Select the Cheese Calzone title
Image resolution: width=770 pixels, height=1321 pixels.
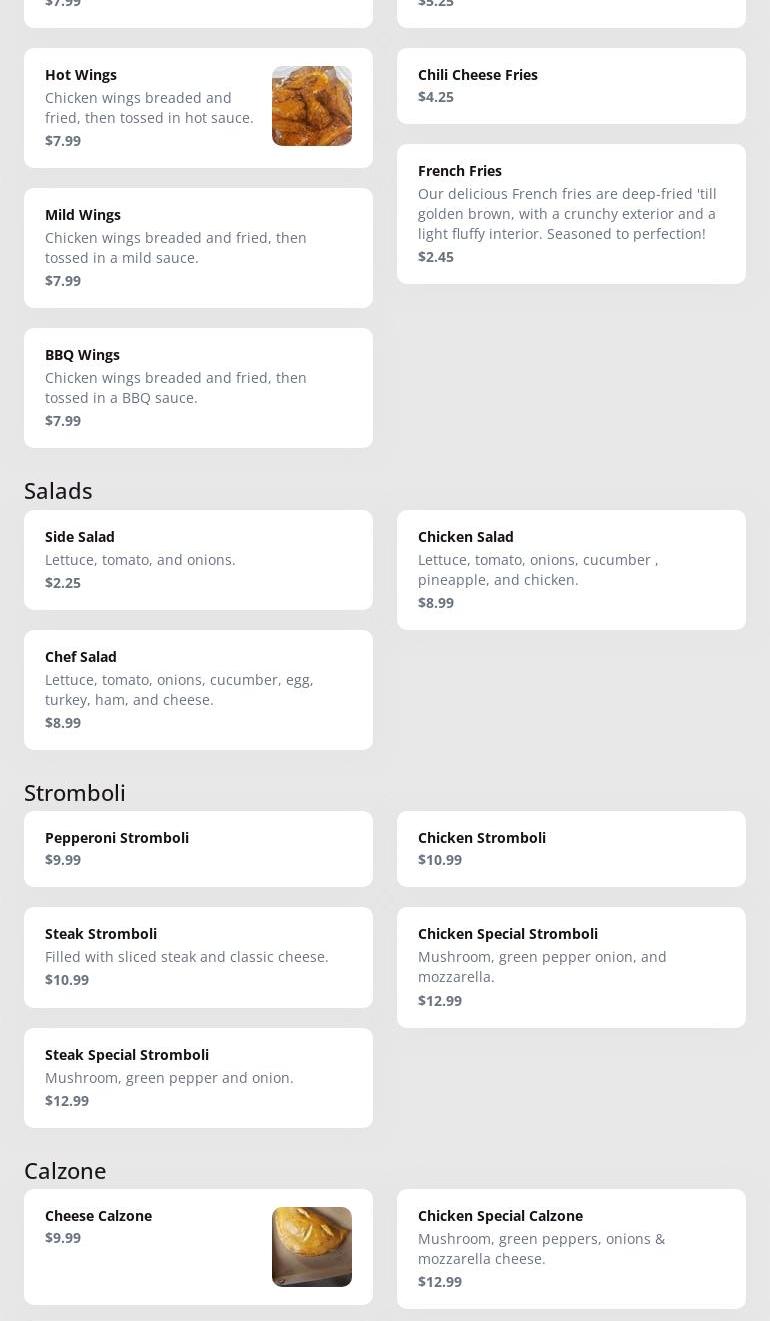[x=98, y=1215]
